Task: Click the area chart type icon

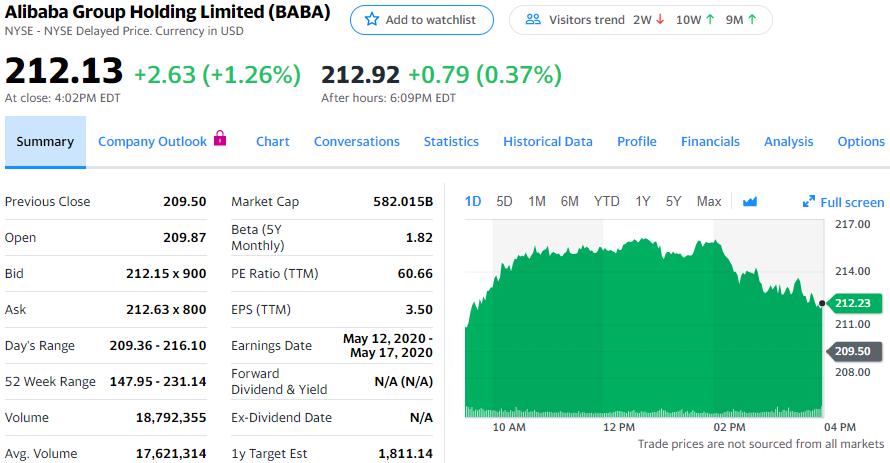Action: tap(750, 202)
